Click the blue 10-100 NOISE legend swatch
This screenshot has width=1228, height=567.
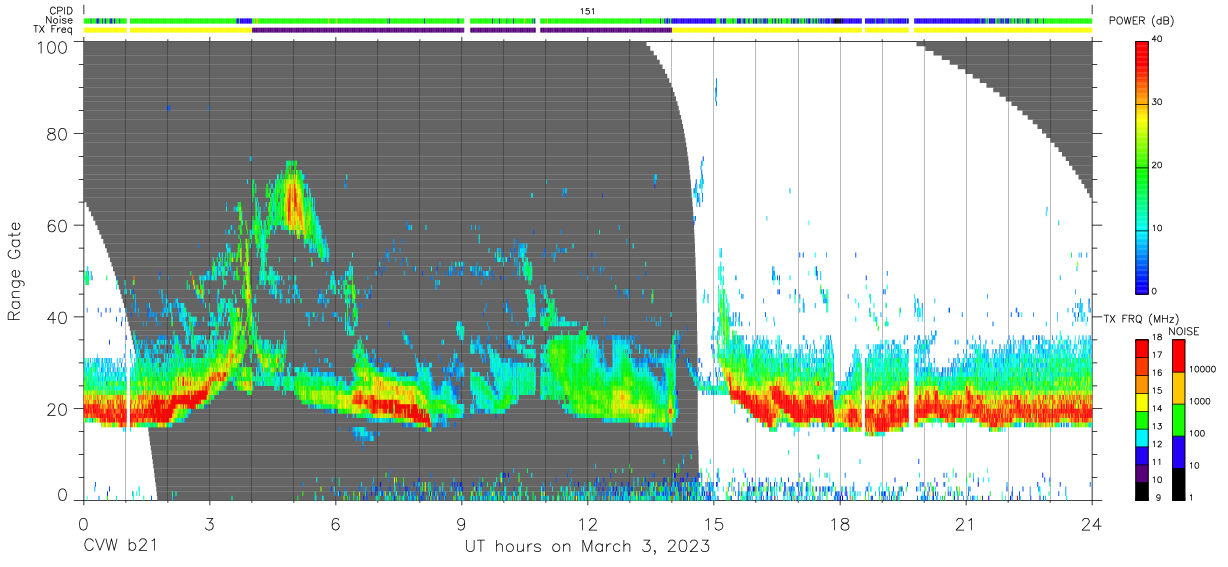(1178, 451)
